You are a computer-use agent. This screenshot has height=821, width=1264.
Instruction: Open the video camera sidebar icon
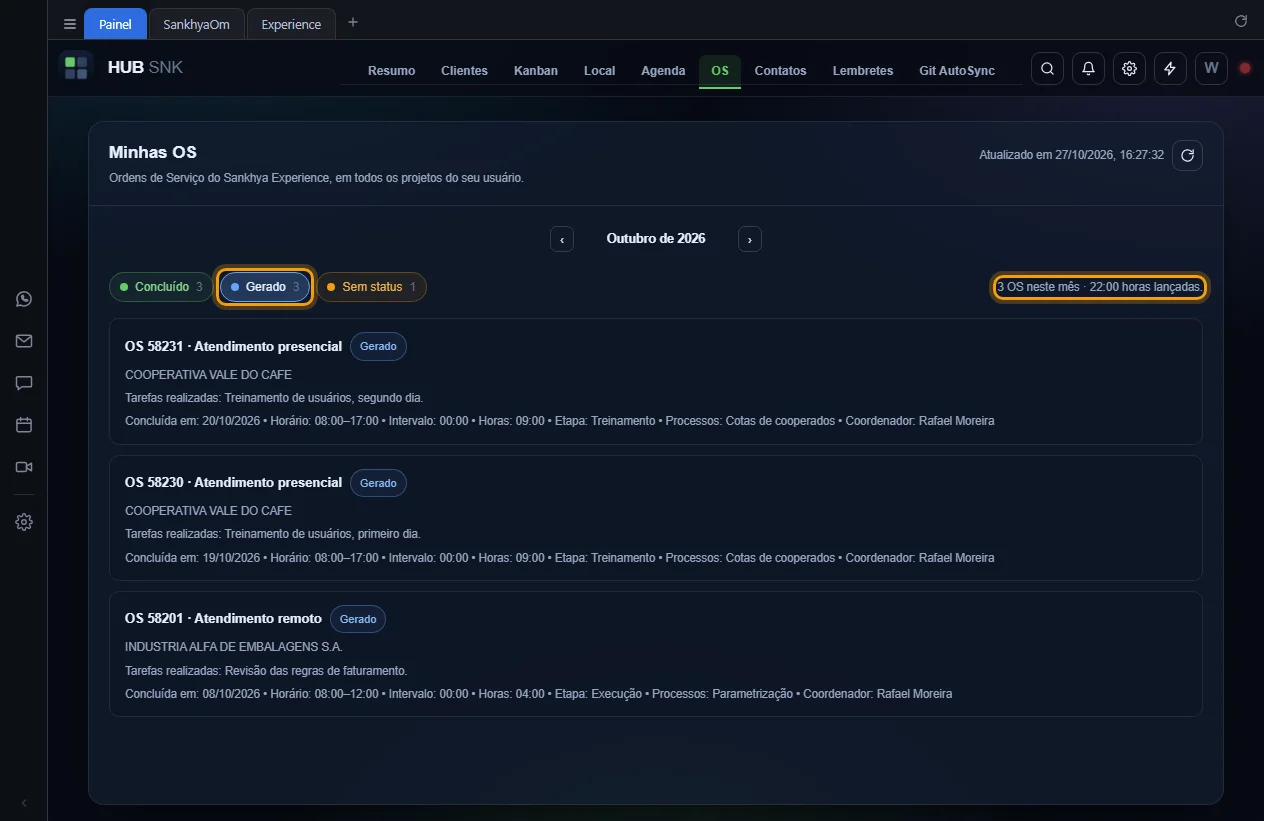tap(24, 467)
